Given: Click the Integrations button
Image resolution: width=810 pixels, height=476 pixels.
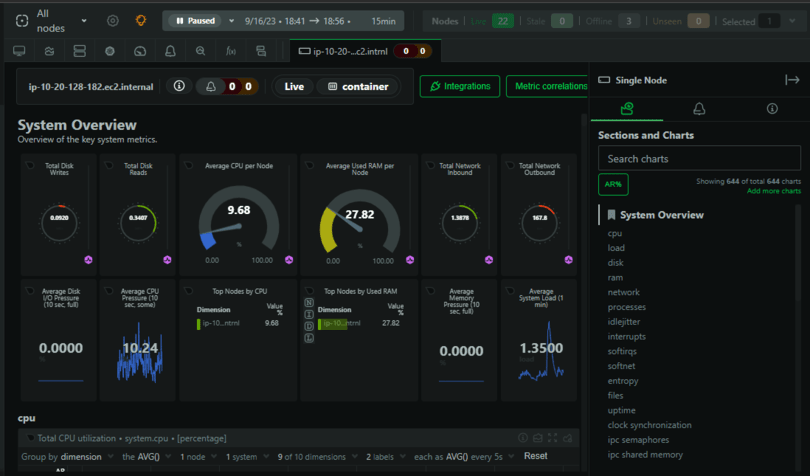Looking at the screenshot, I should pos(460,86).
